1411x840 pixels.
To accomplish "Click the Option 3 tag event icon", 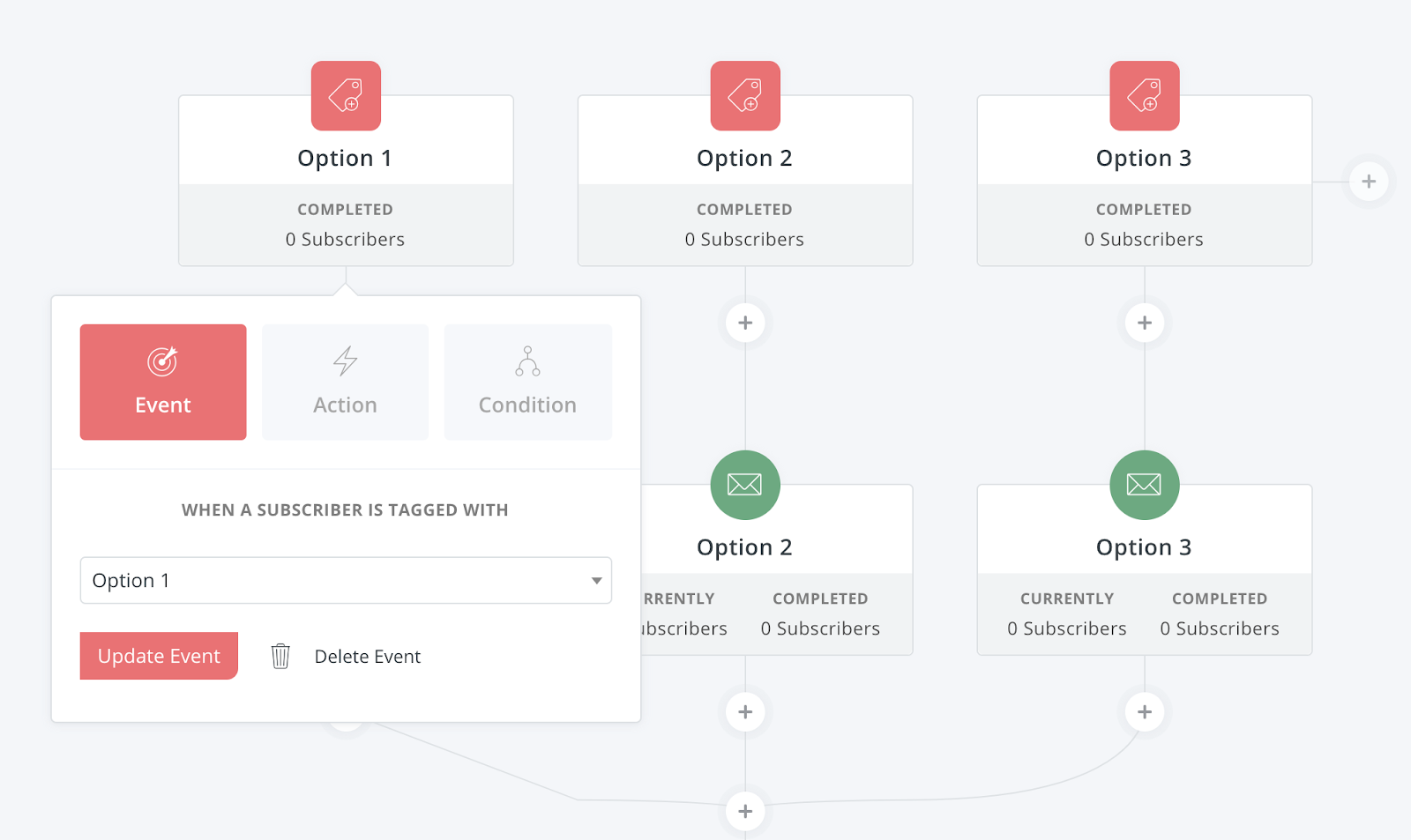I will (1145, 95).
